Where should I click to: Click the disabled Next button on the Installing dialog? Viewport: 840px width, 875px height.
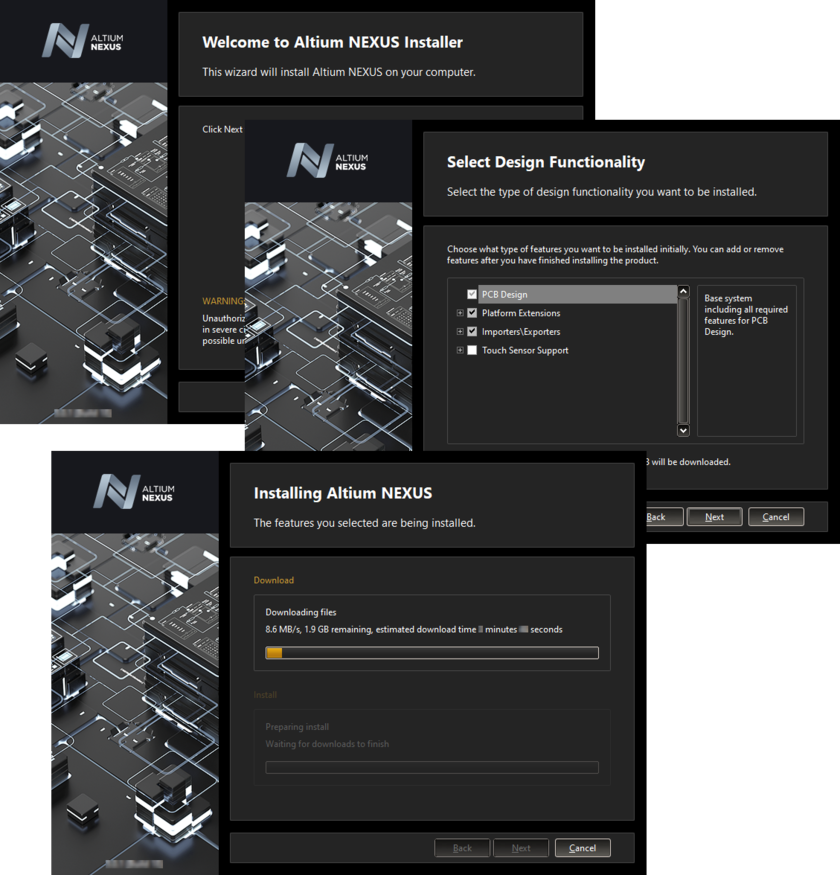[521, 847]
